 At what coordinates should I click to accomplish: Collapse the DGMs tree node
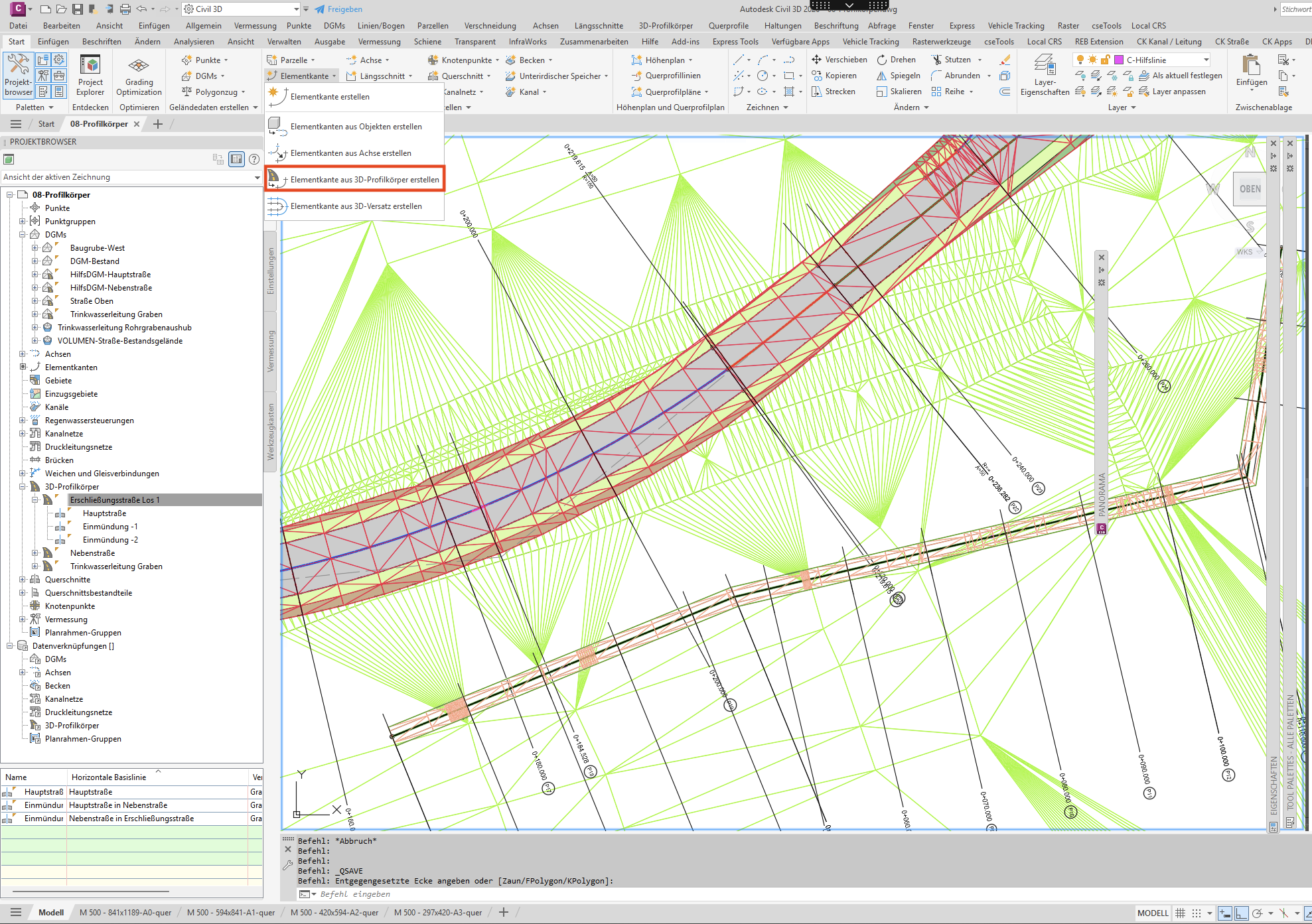(22, 235)
